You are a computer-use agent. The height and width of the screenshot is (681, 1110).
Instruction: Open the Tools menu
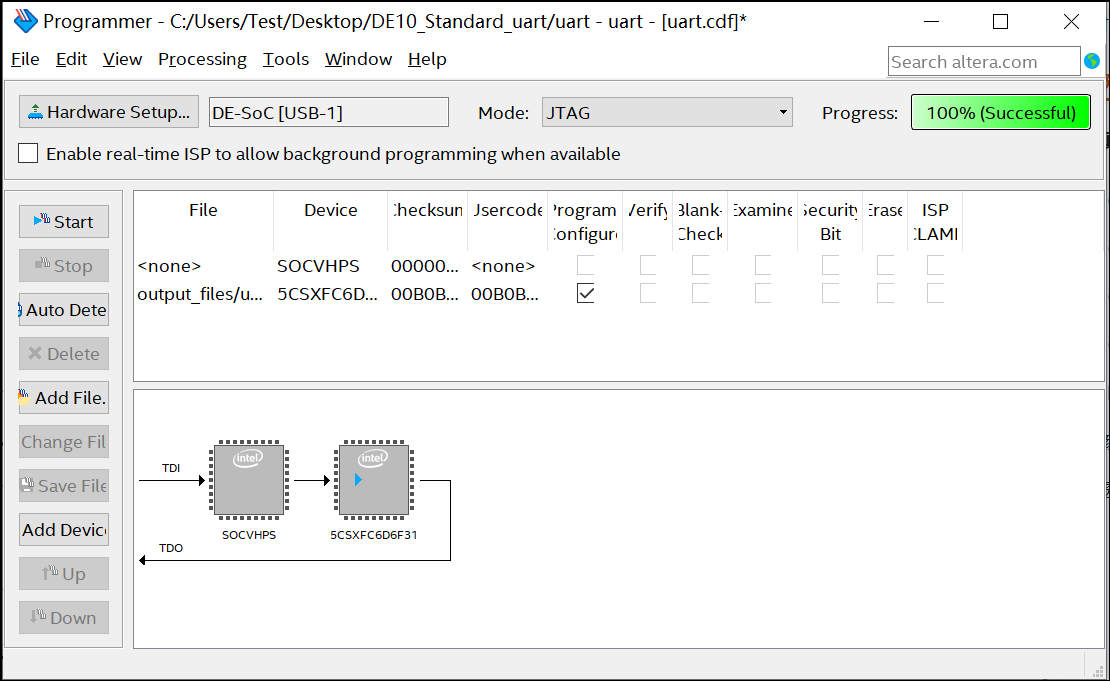coord(286,59)
